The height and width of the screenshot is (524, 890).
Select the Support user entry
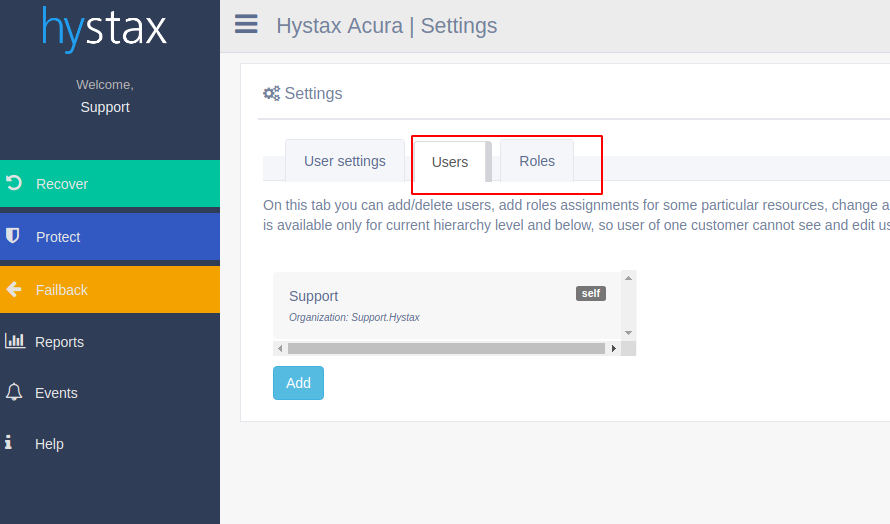[447, 305]
